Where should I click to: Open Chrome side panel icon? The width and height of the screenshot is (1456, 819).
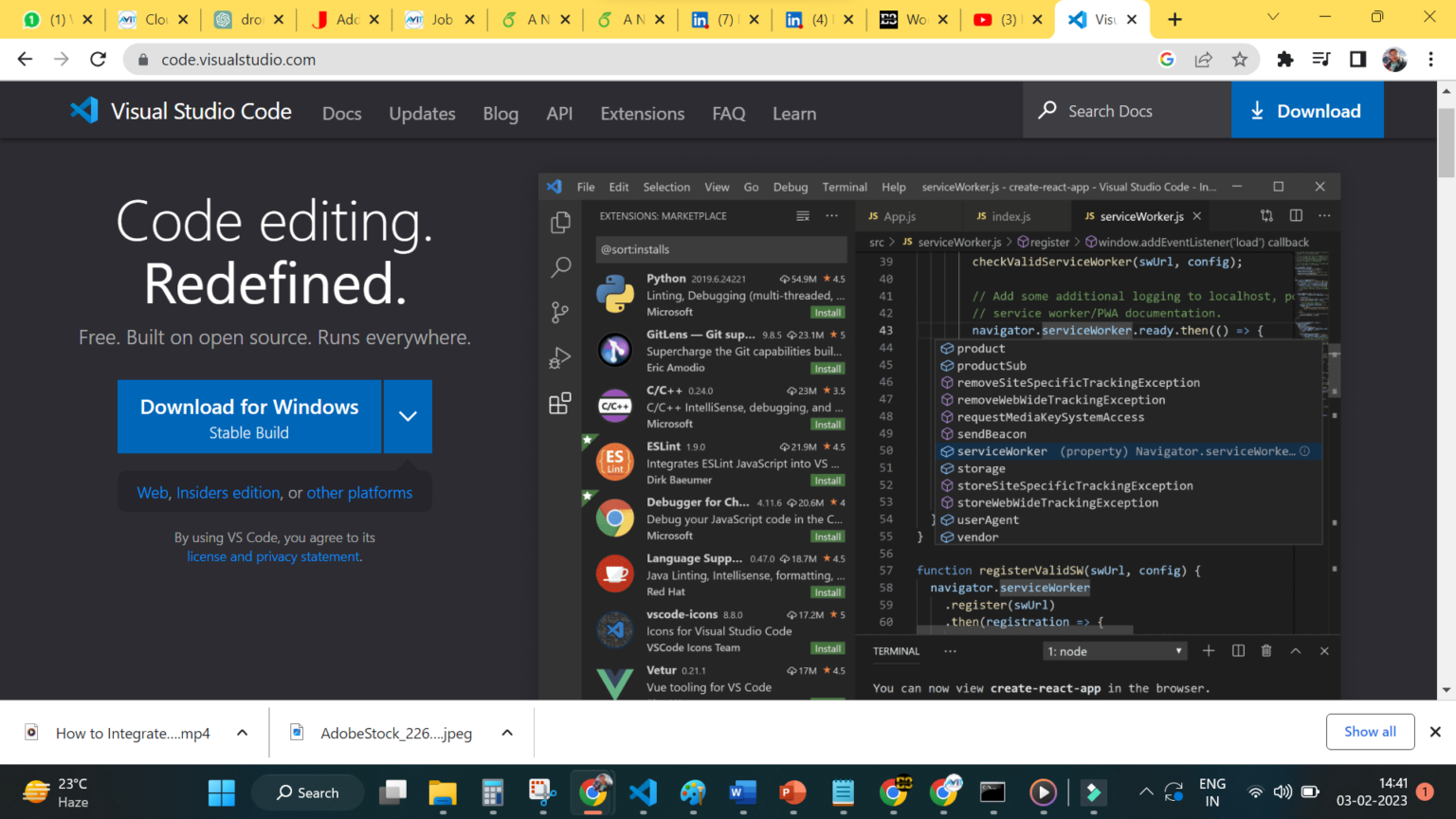(x=1357, y=60)
